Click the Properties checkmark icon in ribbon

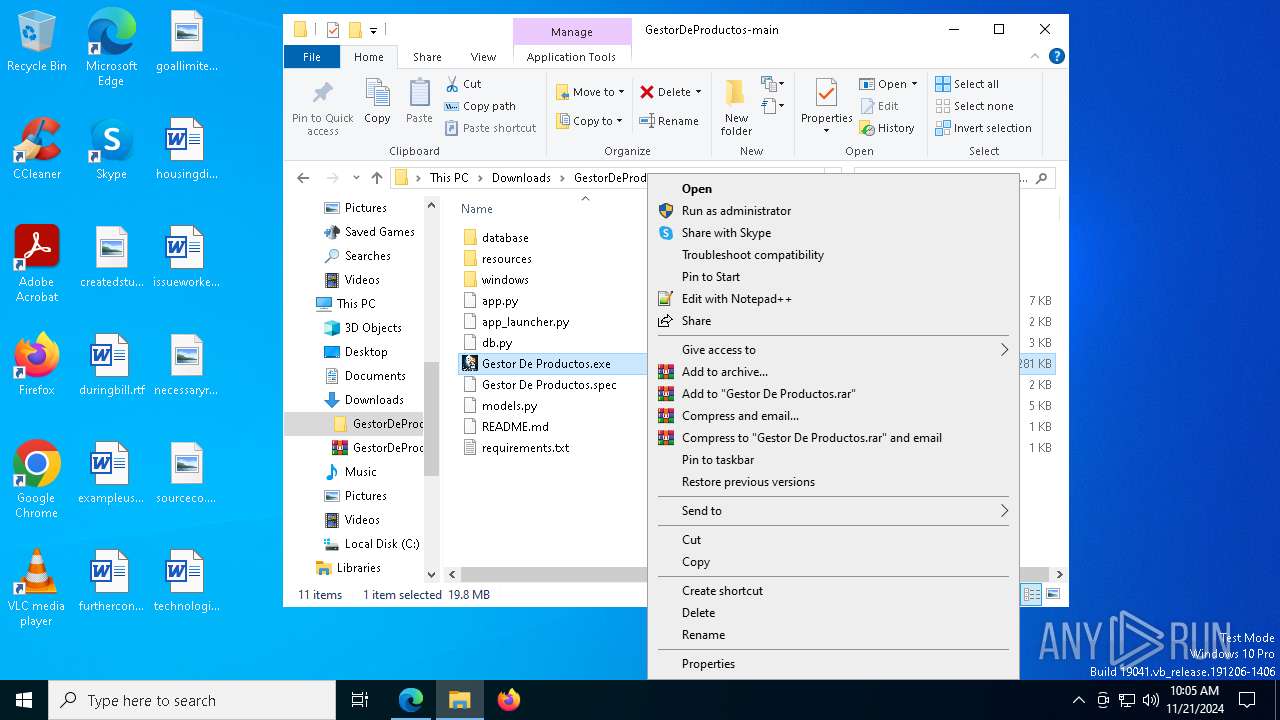pyautogui.click(x=826, y=93)
